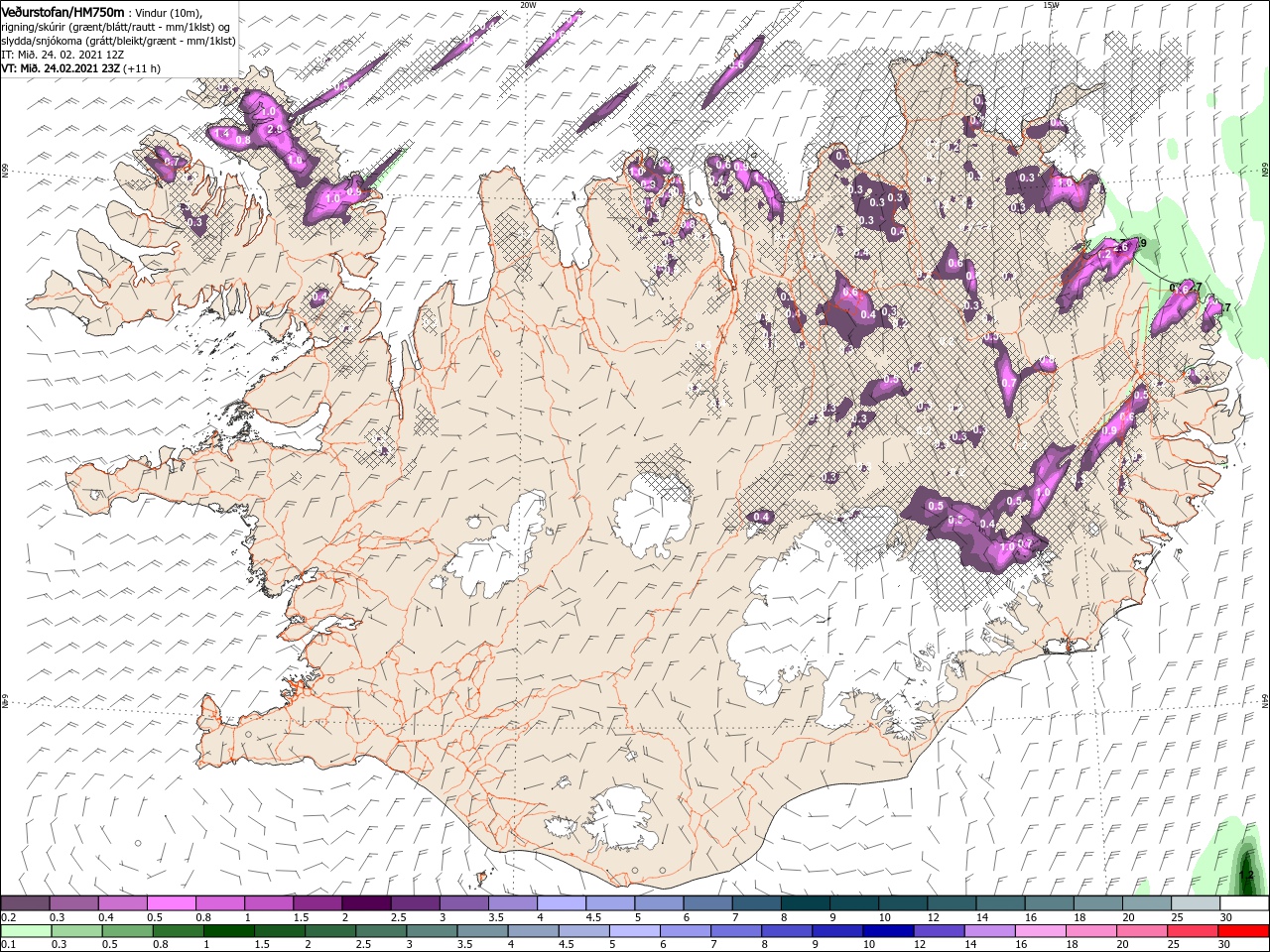Image resolution: width=1270 pixels, height=952 pixels.
Task: Select the 0.5 swatch in lower rain scale
Action: (x=127, y=931)
